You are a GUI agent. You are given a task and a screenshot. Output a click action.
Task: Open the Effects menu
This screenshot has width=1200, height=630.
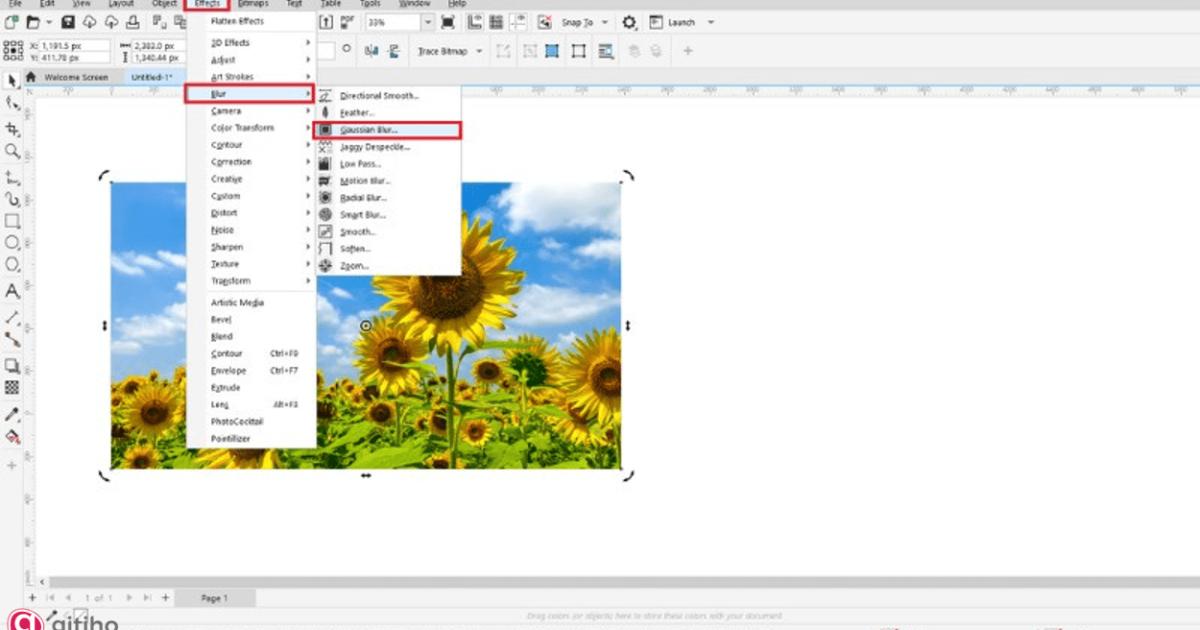pos(207,4)
